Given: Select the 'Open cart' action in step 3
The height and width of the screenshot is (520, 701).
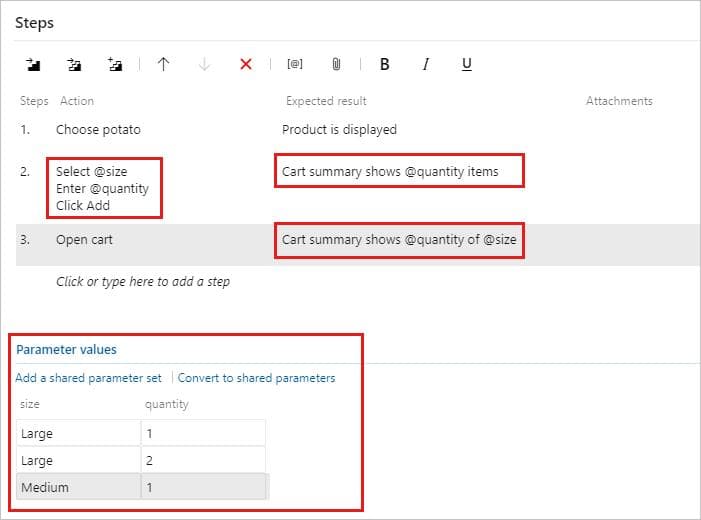Looking at the screenshot, I should pyautogui.click(x=84, y=240).
